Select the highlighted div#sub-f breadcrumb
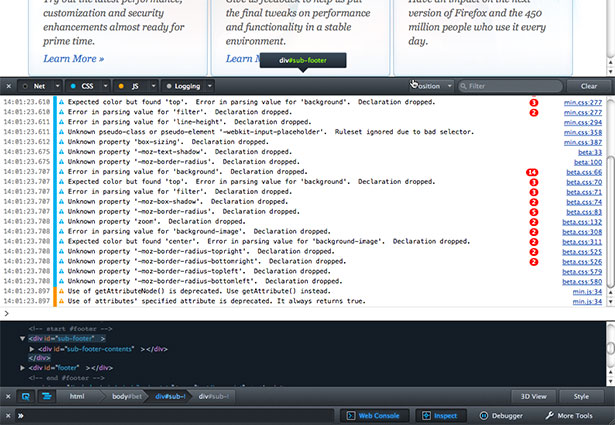This screenshot has width=615, height=425. click(x=170, y=396)
